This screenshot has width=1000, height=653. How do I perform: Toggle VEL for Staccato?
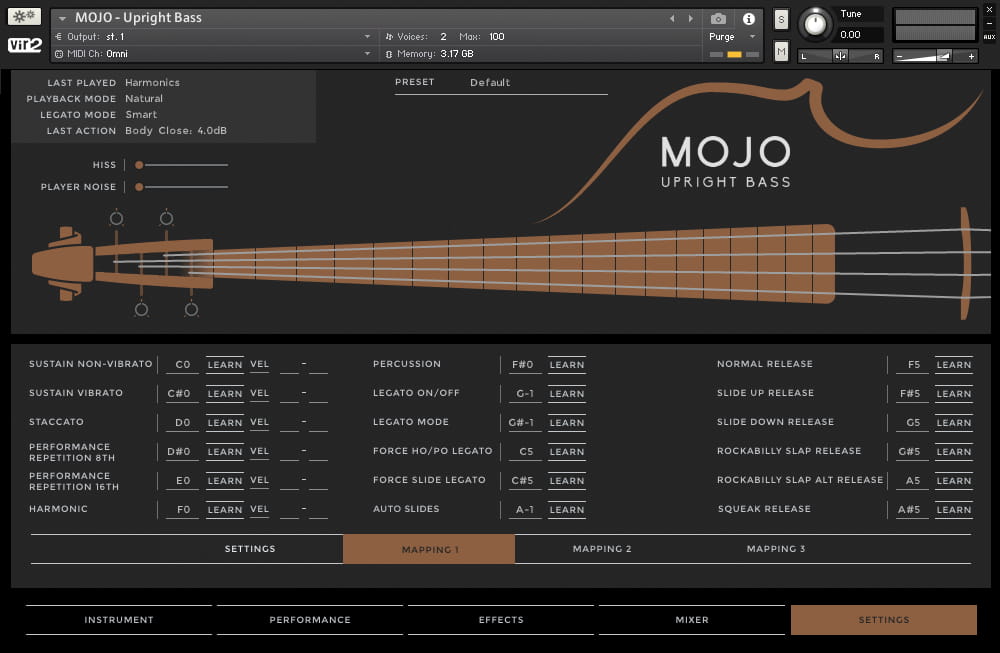point(259,422)
